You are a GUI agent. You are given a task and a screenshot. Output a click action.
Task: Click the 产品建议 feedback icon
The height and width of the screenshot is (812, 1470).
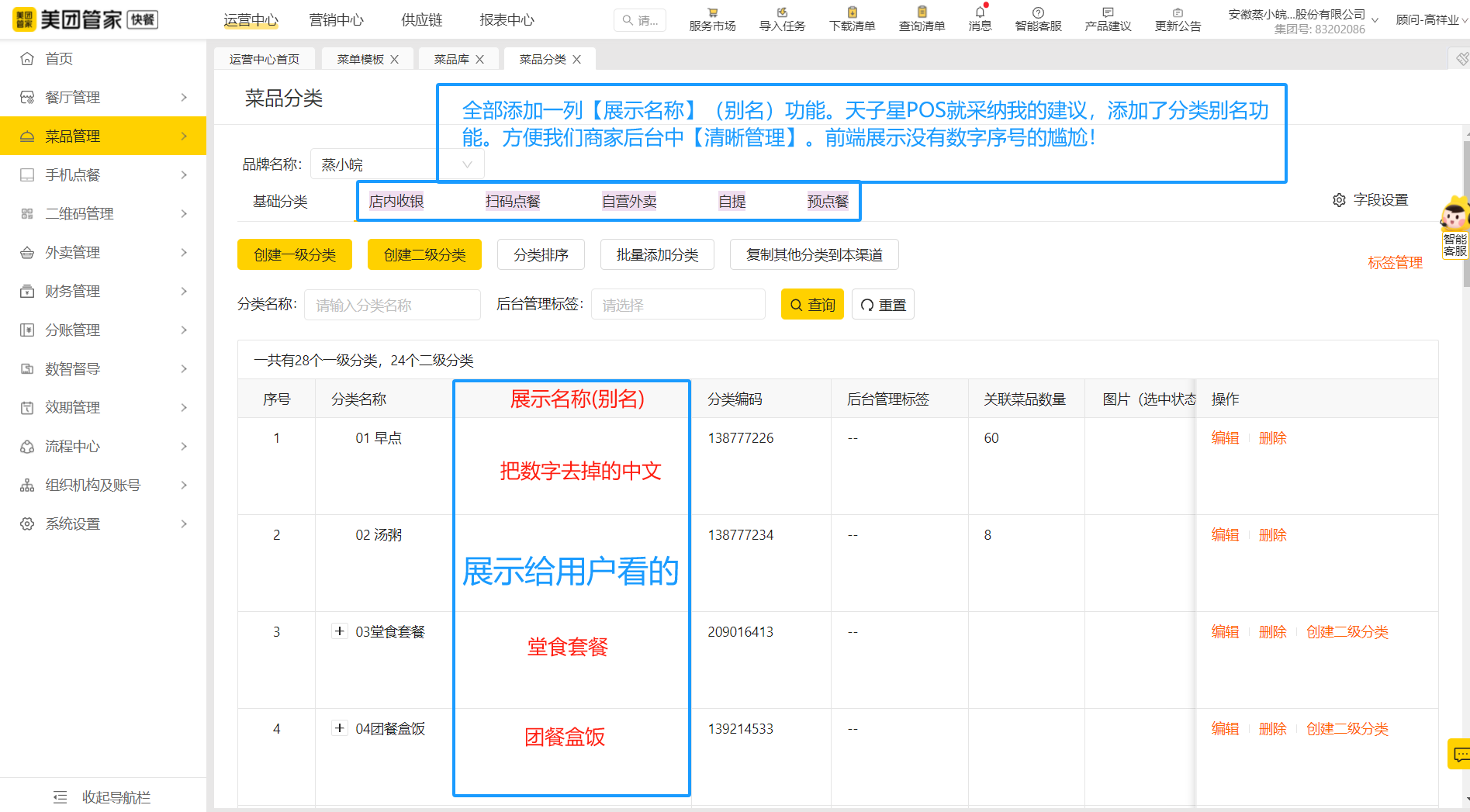pyautogui.click(x=1108, y=12)
